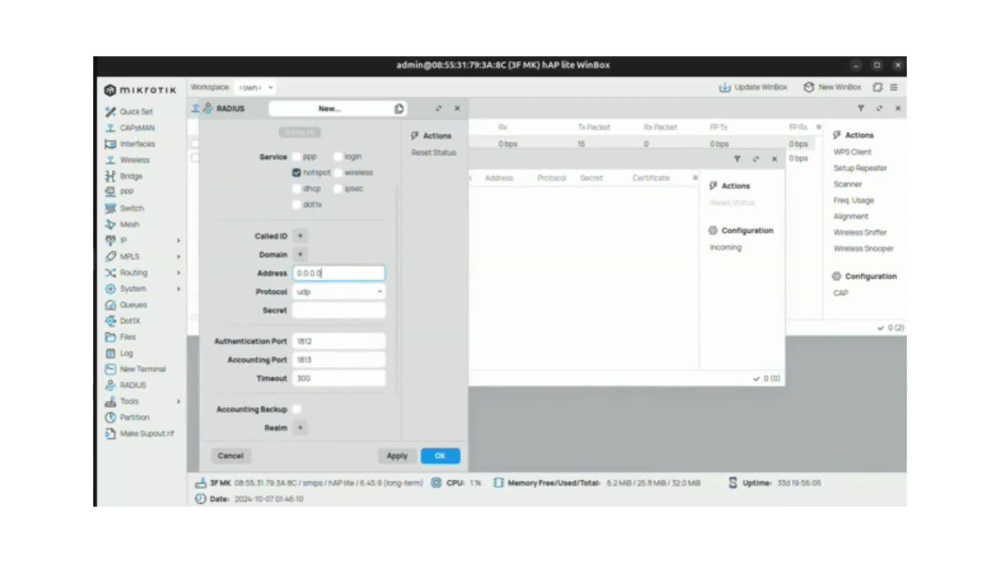Click the Update WinBox icon
The width and height of the screenshot is (1000, 563).
[x=724, y=87]
